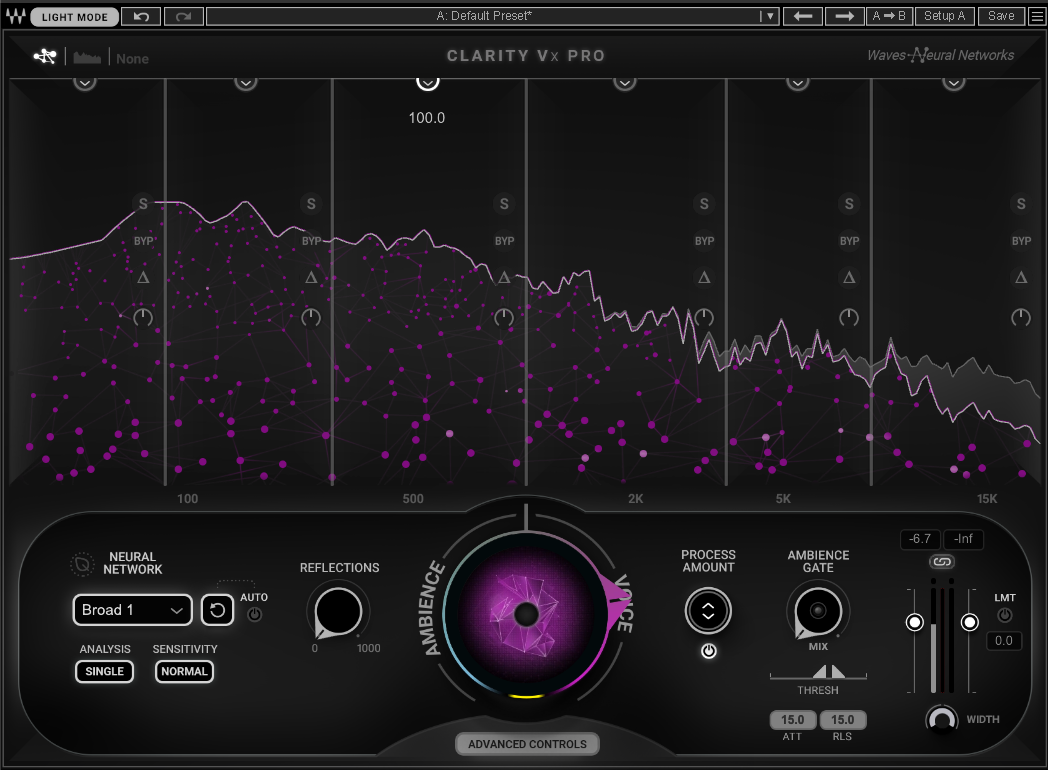The width and height of the screenshot is (1048, 770).
Task: Adjust the THRESH slider under Ambience Gate
Action: pyautogui.click(x=817, y=675)
